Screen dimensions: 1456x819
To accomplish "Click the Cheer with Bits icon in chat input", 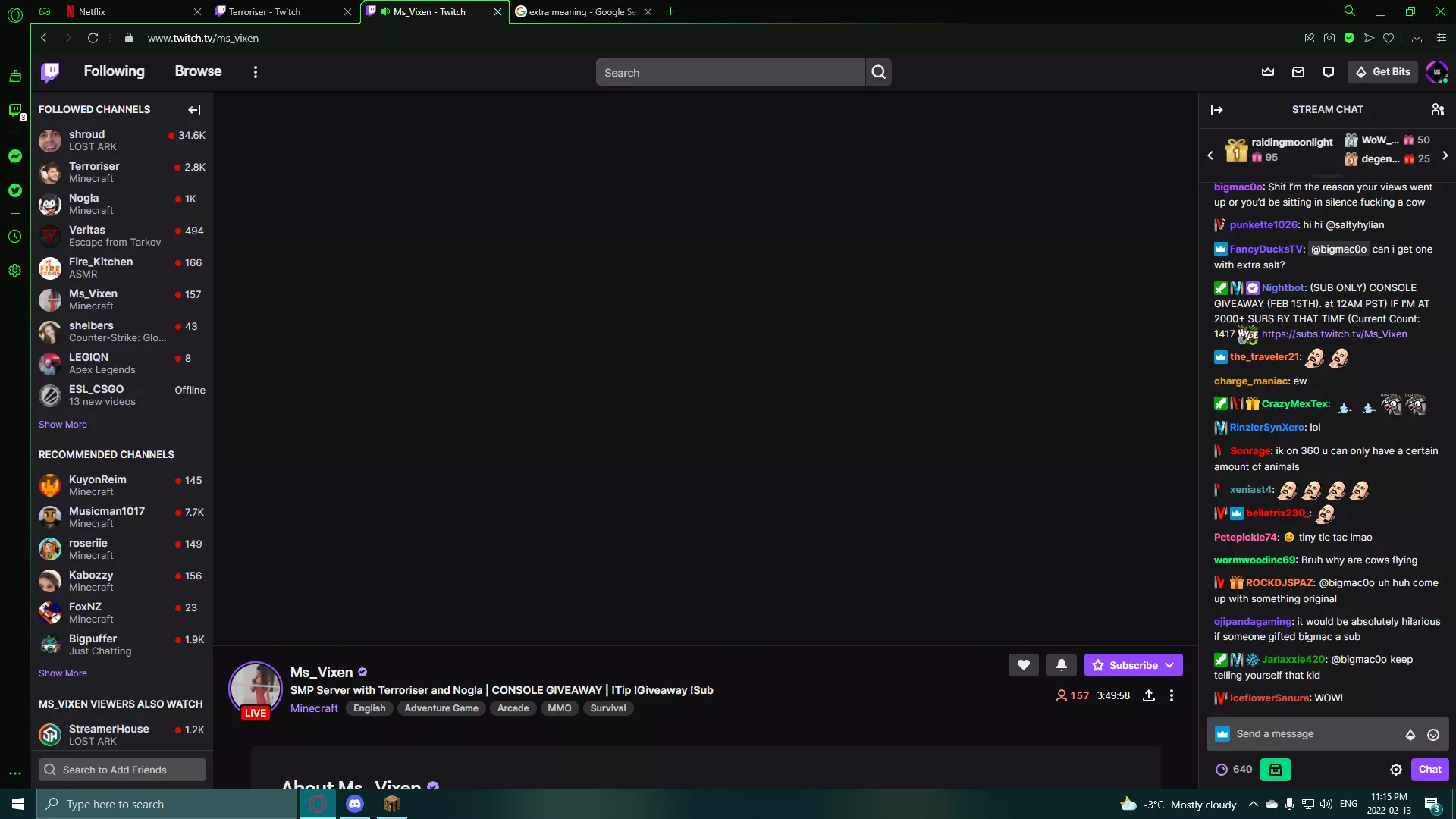I will pos(1410,734).
